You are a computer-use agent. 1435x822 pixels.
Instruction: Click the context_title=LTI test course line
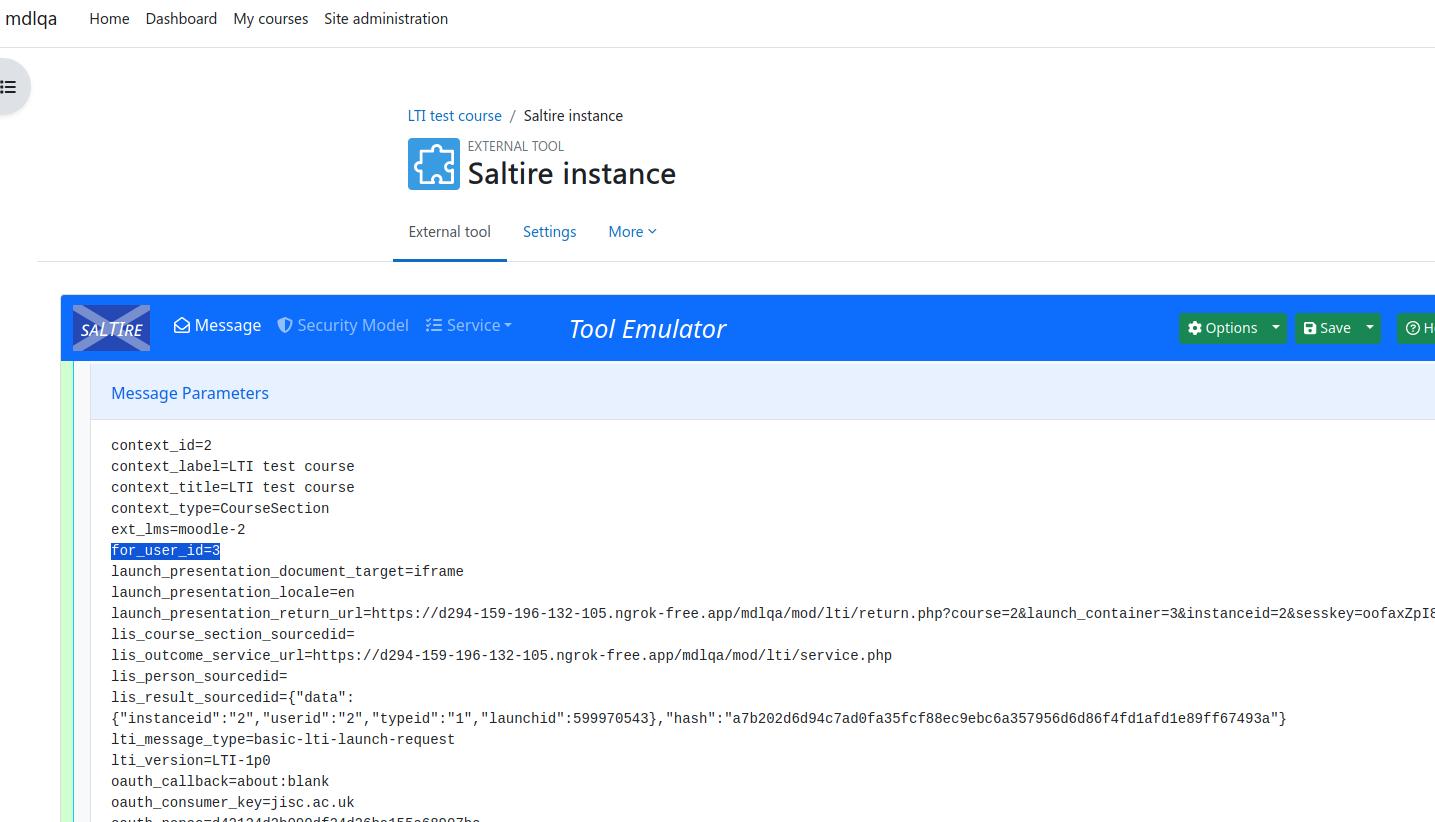[233, 488]
